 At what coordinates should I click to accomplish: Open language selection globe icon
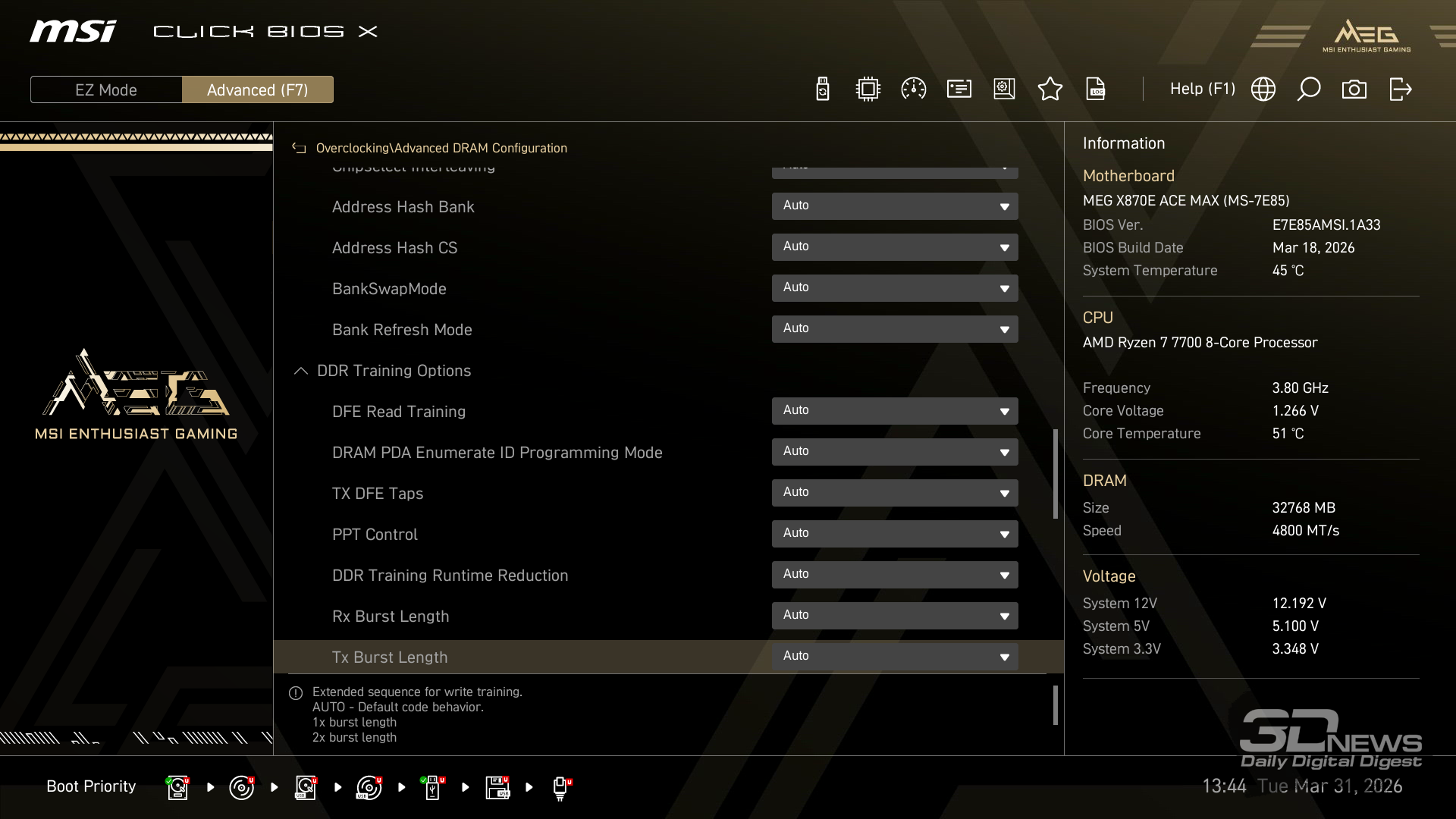1263,89
